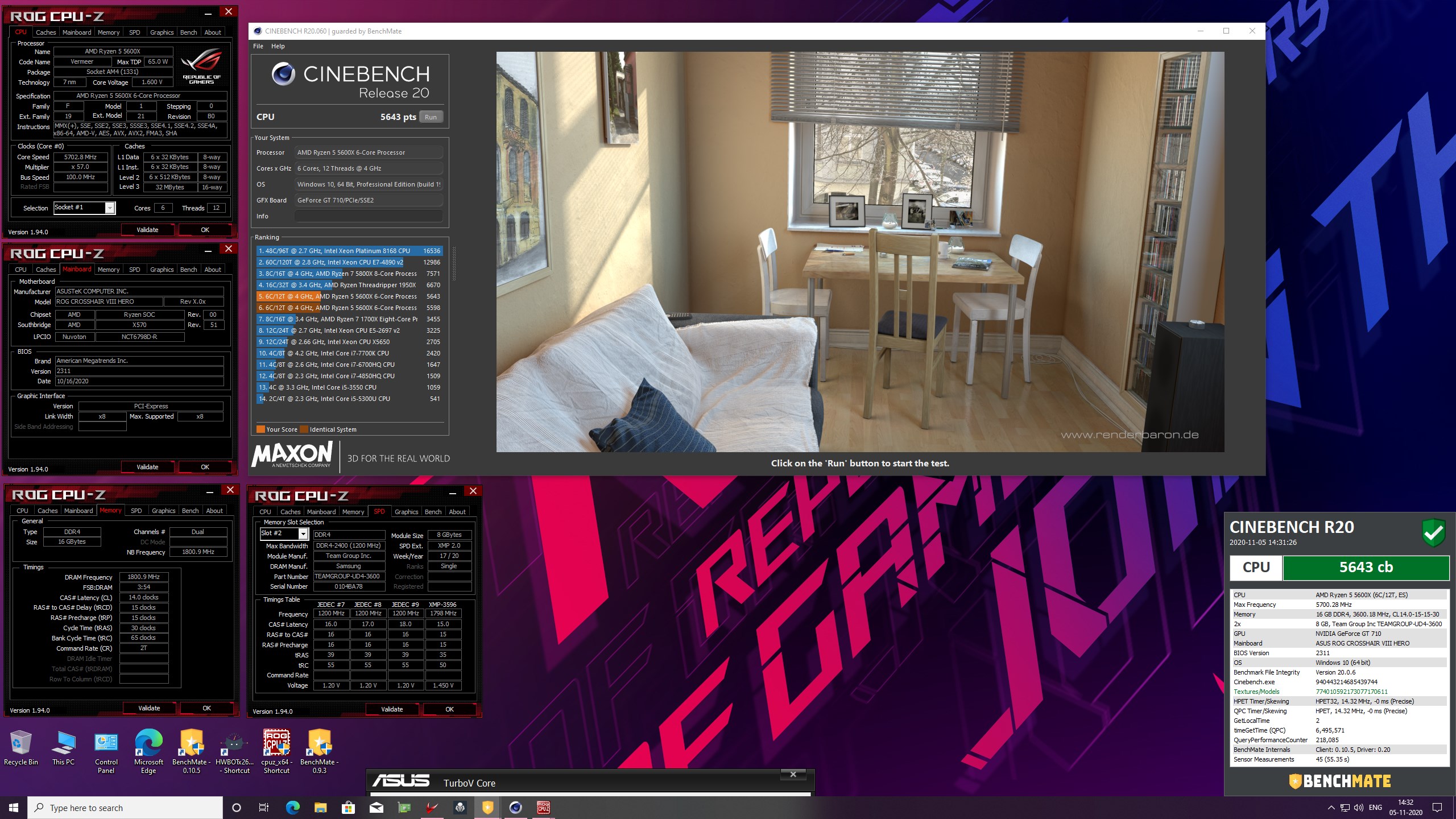
Task: Click the taskbar search box
Action: [x=125, y=808]
